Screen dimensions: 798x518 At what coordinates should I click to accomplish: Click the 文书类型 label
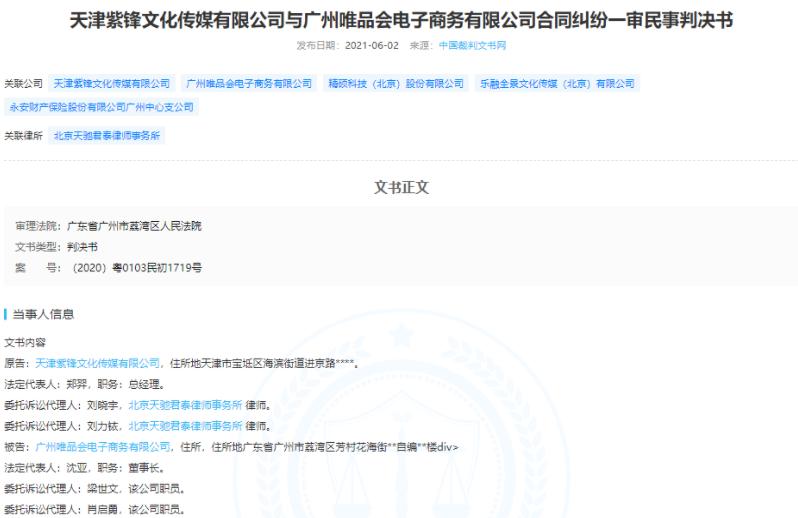[x=38, y=247]
